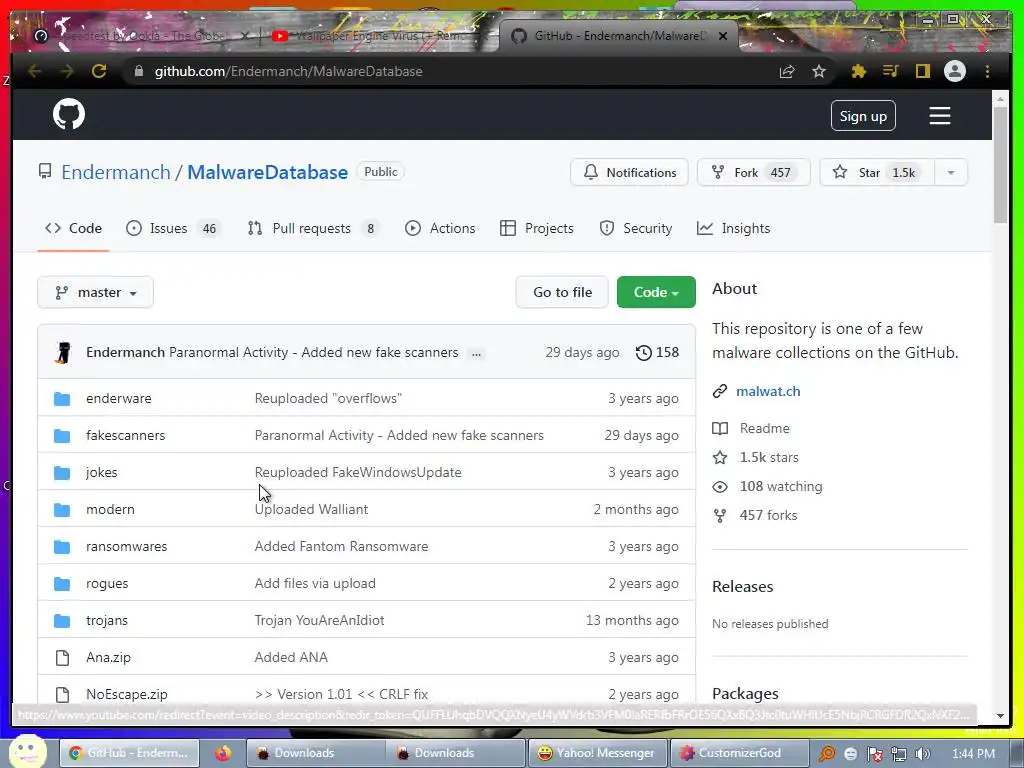Click the Ana.zip file icon

pos(62,658)
